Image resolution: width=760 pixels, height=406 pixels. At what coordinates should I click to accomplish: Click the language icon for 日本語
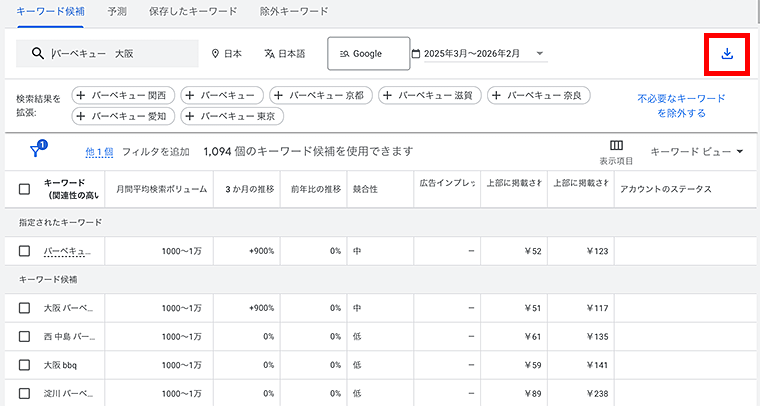269,54
